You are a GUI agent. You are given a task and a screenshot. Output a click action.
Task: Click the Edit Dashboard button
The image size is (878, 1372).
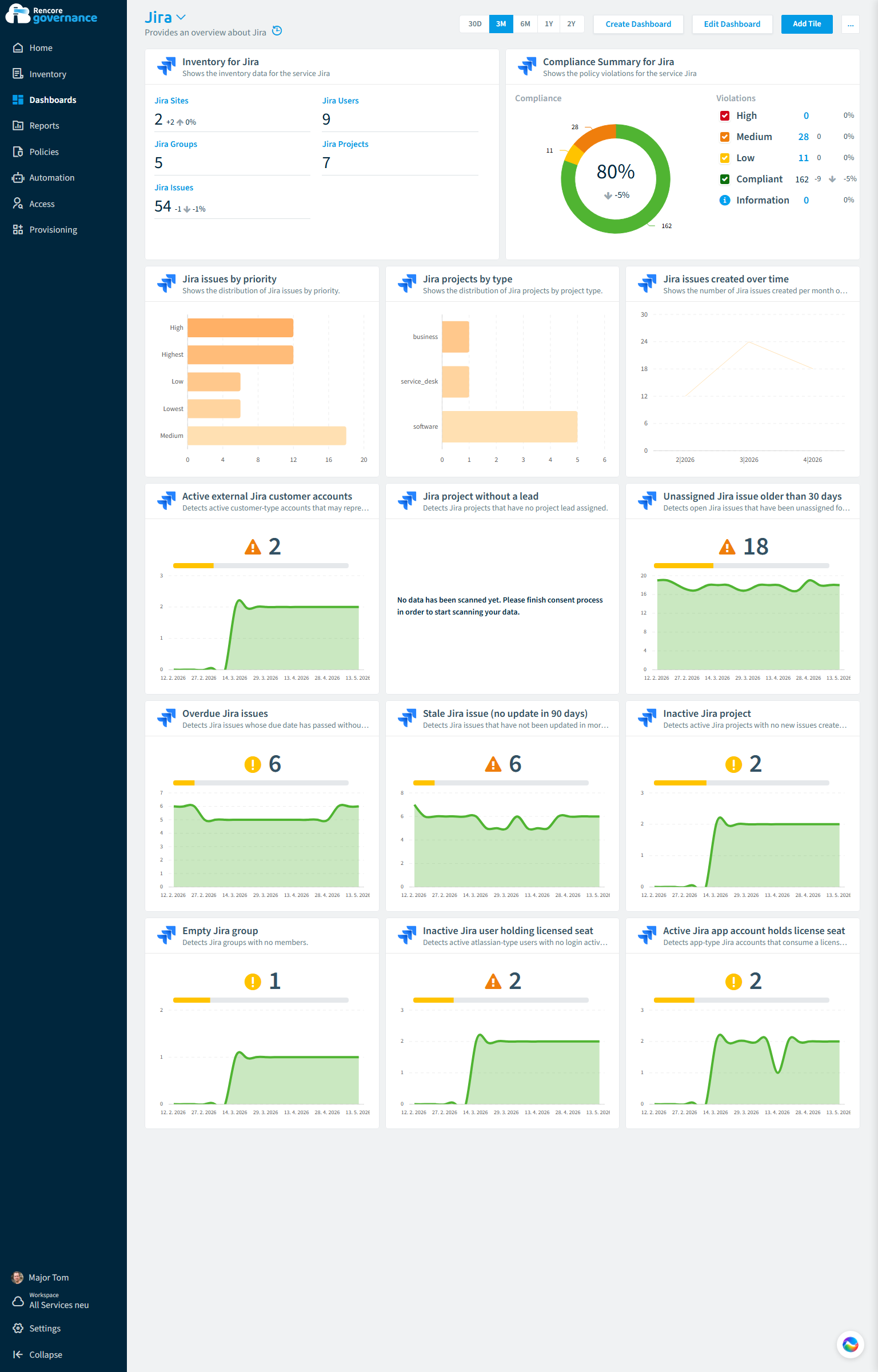click(732, 24)
